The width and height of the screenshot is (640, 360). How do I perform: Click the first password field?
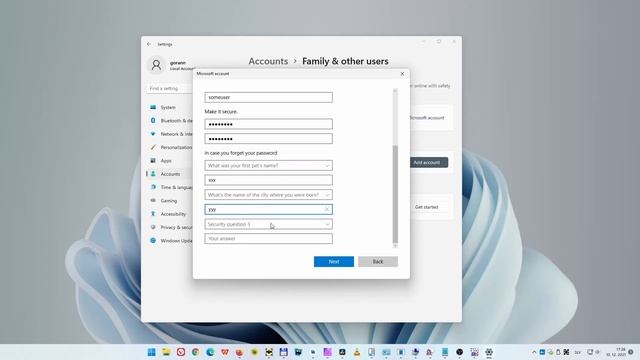click(269, 124)
